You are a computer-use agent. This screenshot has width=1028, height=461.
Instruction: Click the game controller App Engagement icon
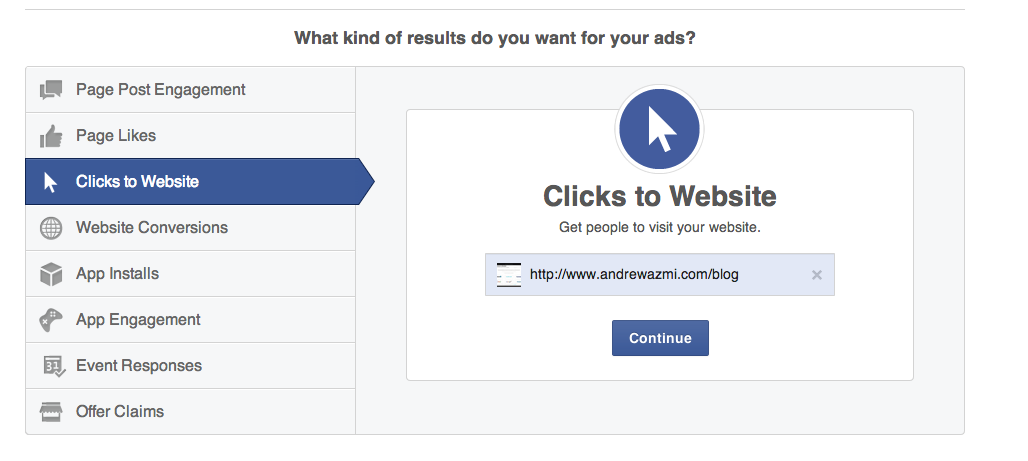pyautogui.click(x=51, y=320)
